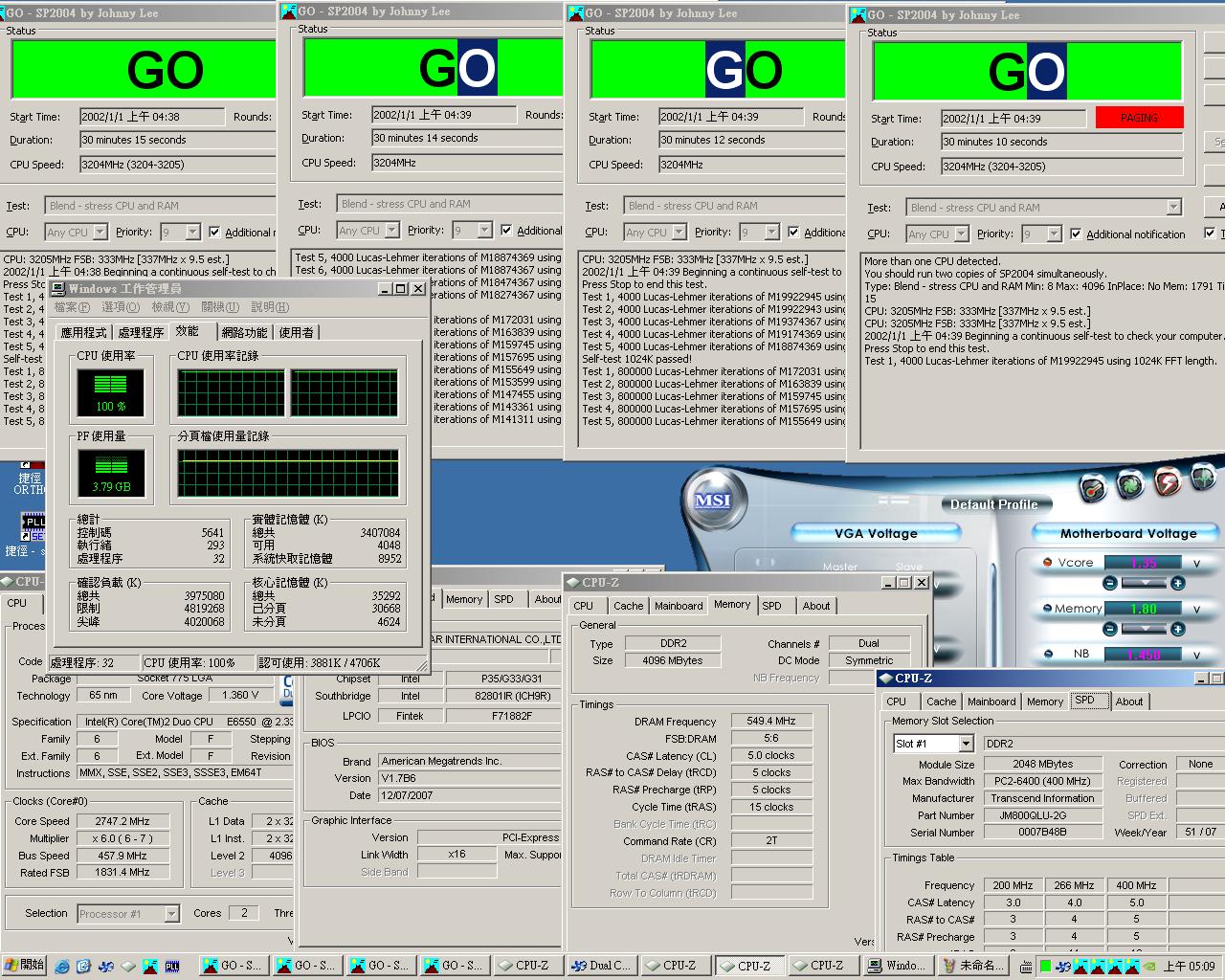Open Slot #1 dropdown in CPU-Z SPD
The height and width of the screenshot is (980, 1225).
966,744
